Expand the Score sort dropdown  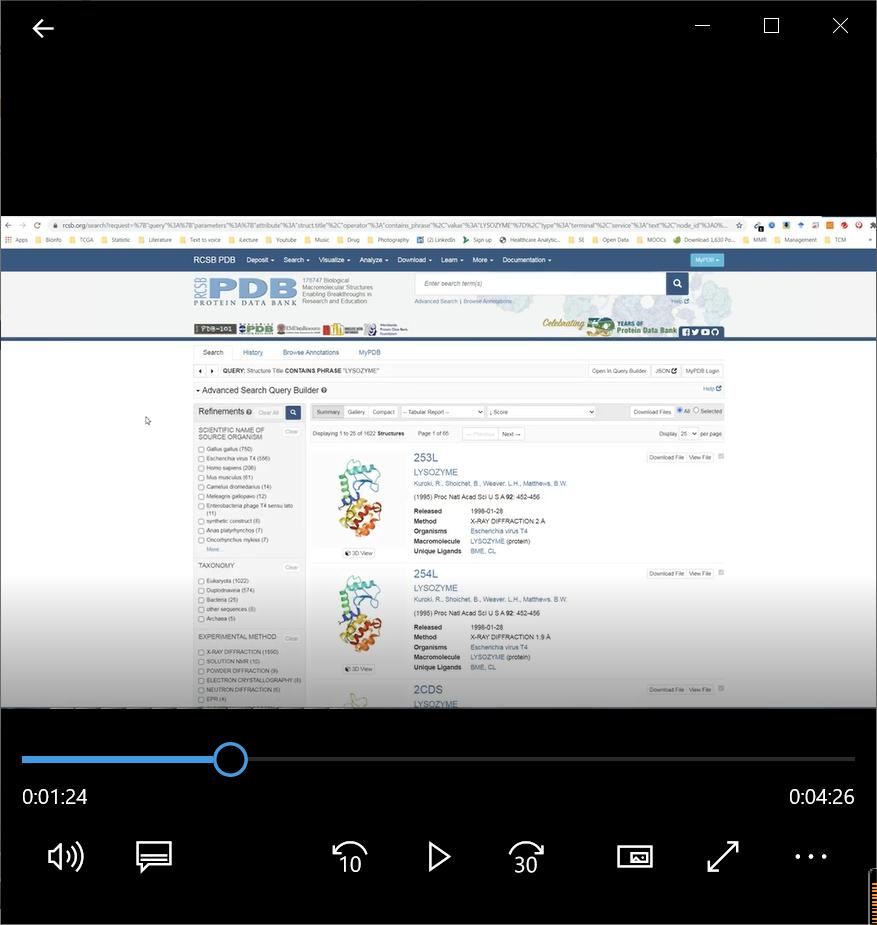tap(540, 412)
